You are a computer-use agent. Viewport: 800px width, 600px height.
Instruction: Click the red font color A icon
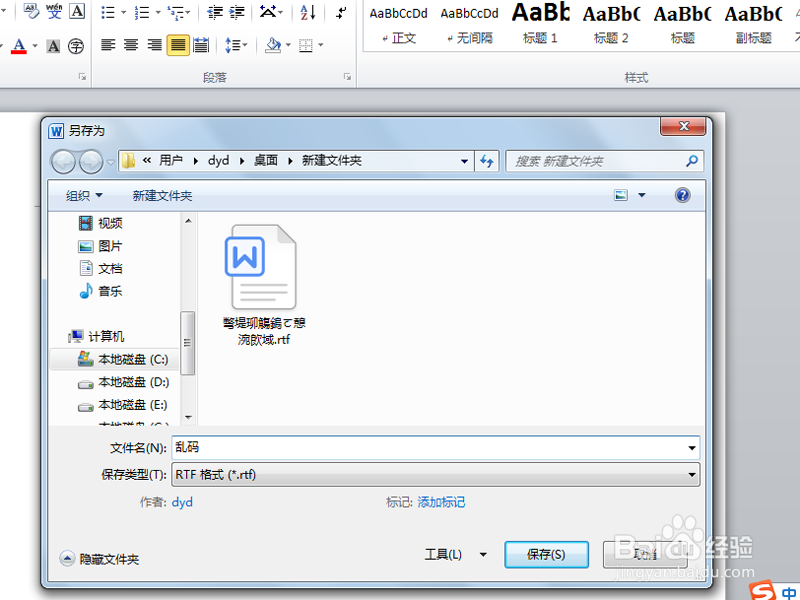click(19, 46)
